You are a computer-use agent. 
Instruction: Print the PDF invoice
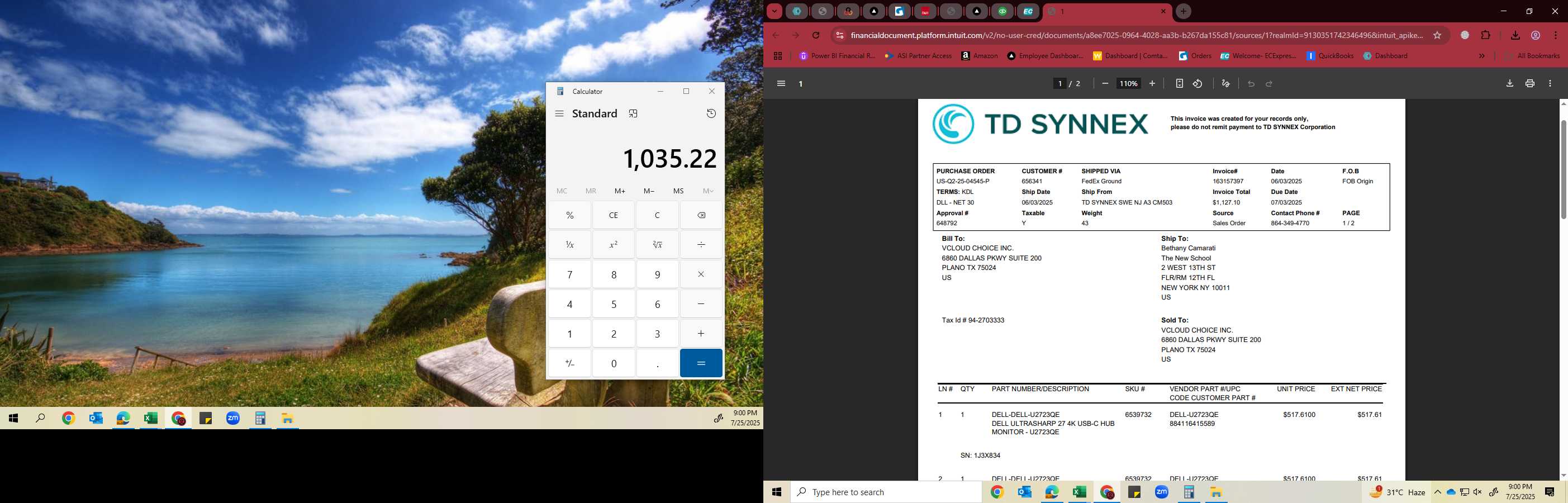(x=1529, y=83)
